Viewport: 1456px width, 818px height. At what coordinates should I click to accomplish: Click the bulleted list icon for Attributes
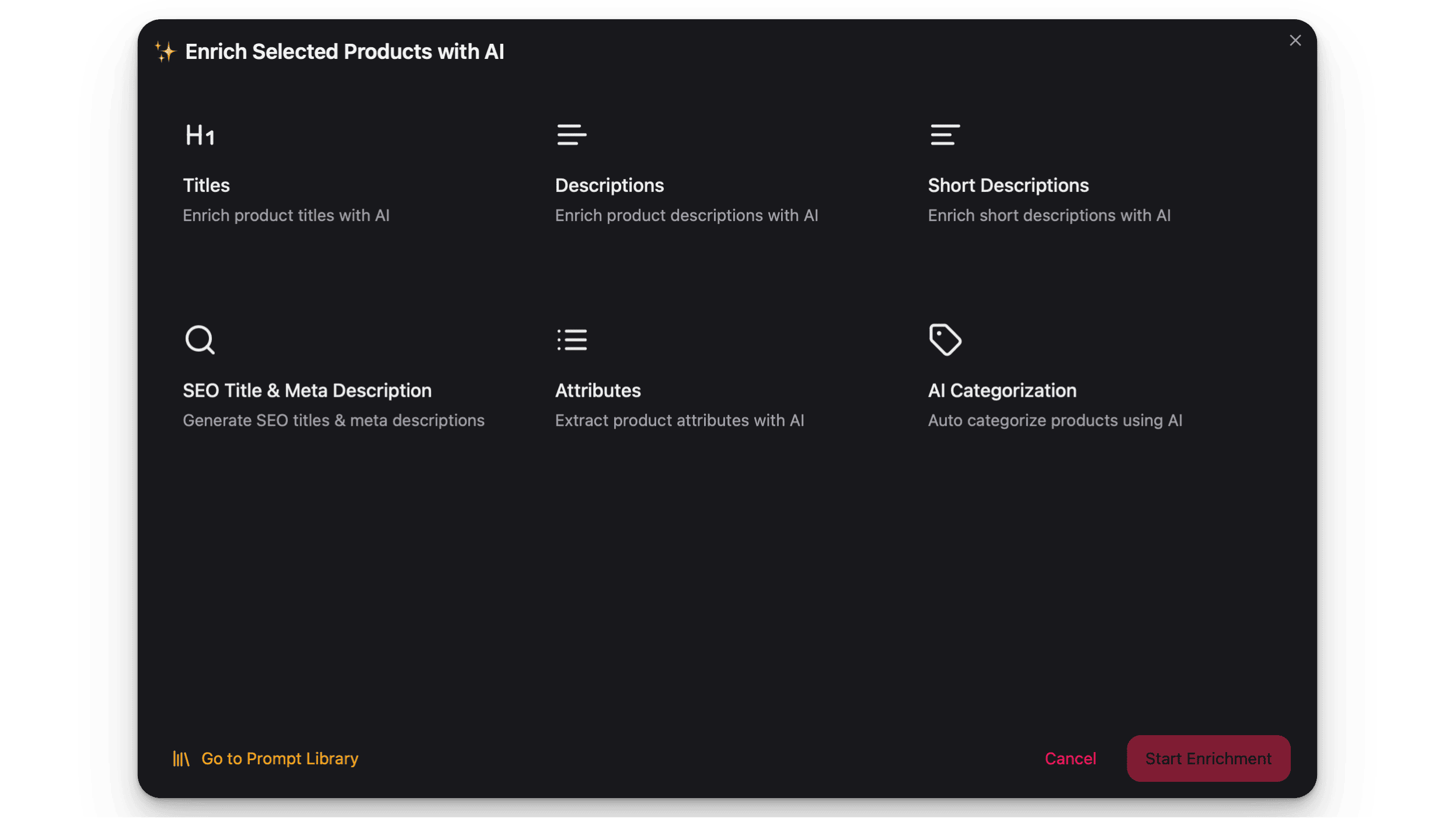pos(572,340)
